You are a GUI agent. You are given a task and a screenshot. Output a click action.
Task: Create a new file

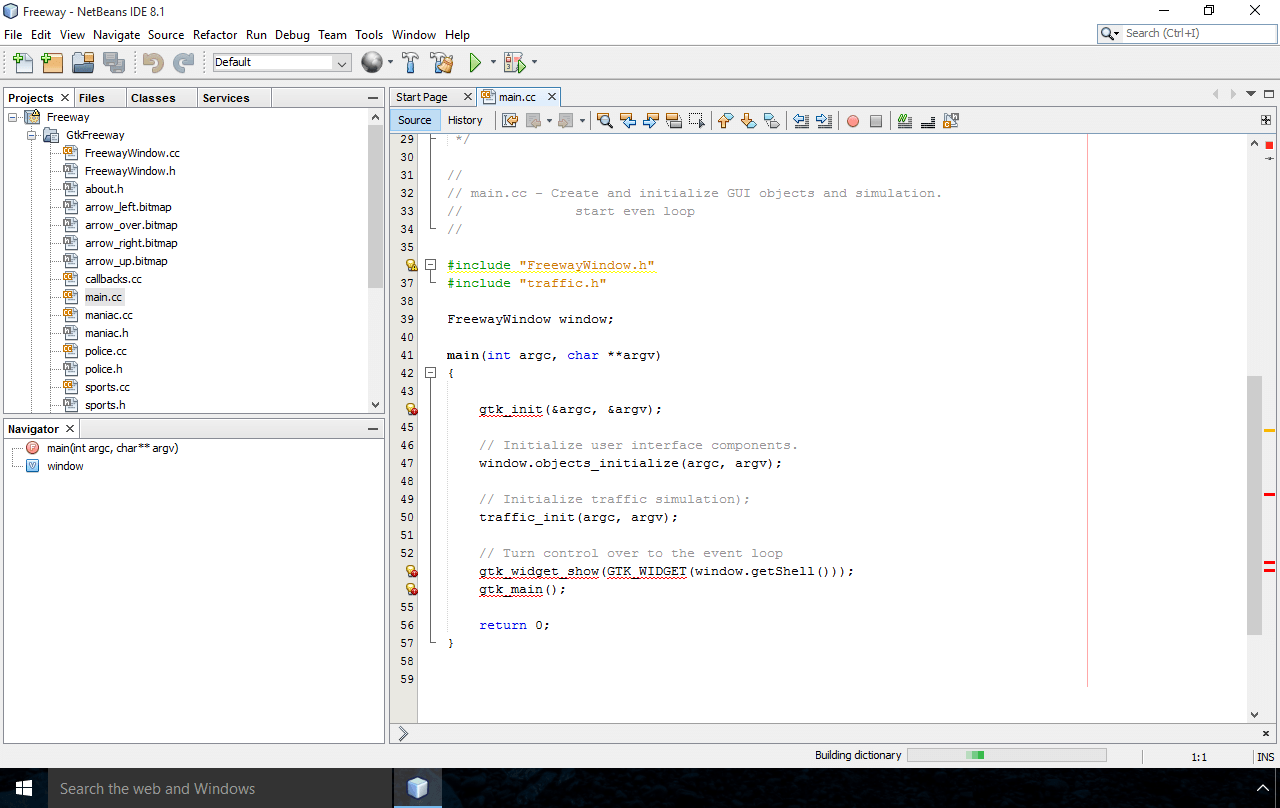tap(22, 62)
